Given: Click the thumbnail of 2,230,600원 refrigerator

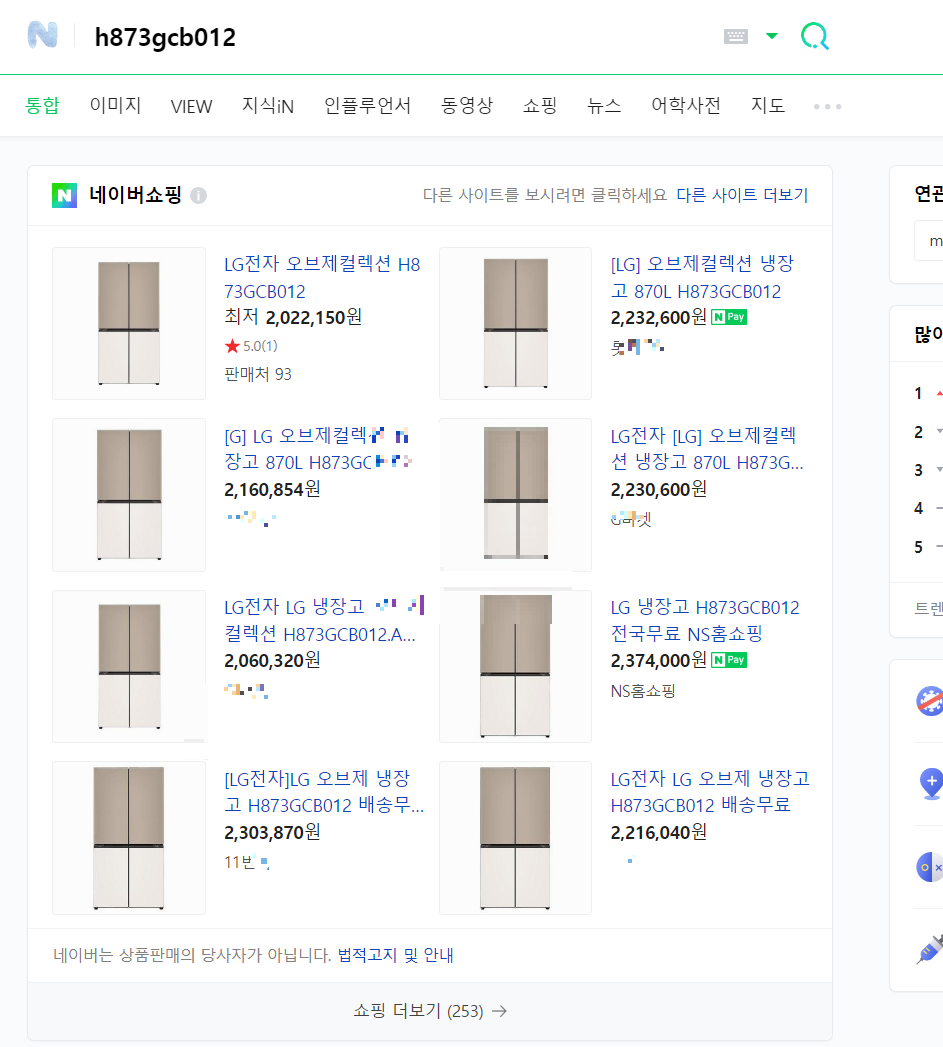Looking at the screenshot, I should 516,495.
